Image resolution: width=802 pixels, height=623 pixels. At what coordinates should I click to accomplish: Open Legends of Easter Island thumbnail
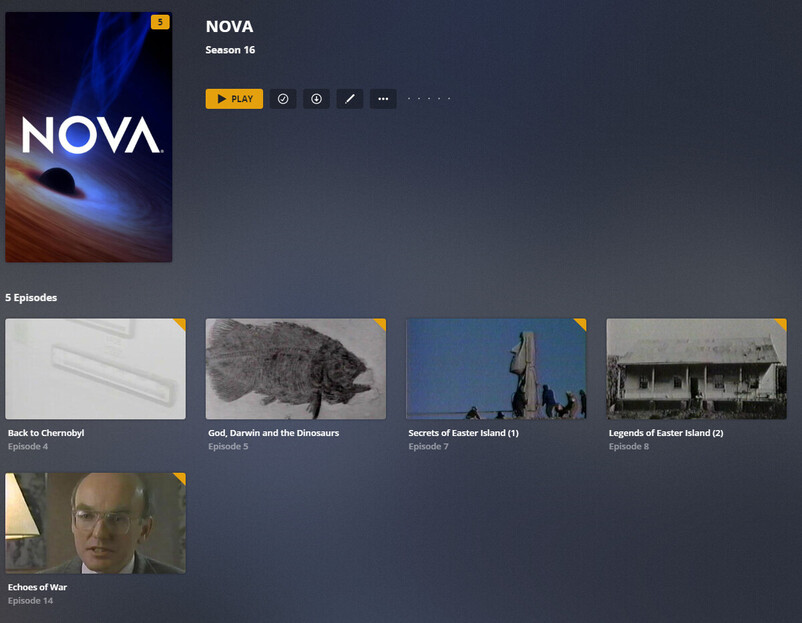[x=697, y=369]
